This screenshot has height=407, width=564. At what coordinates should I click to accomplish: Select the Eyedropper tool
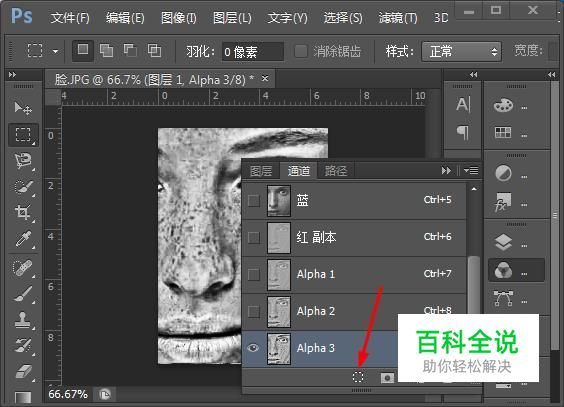[23, 239]
